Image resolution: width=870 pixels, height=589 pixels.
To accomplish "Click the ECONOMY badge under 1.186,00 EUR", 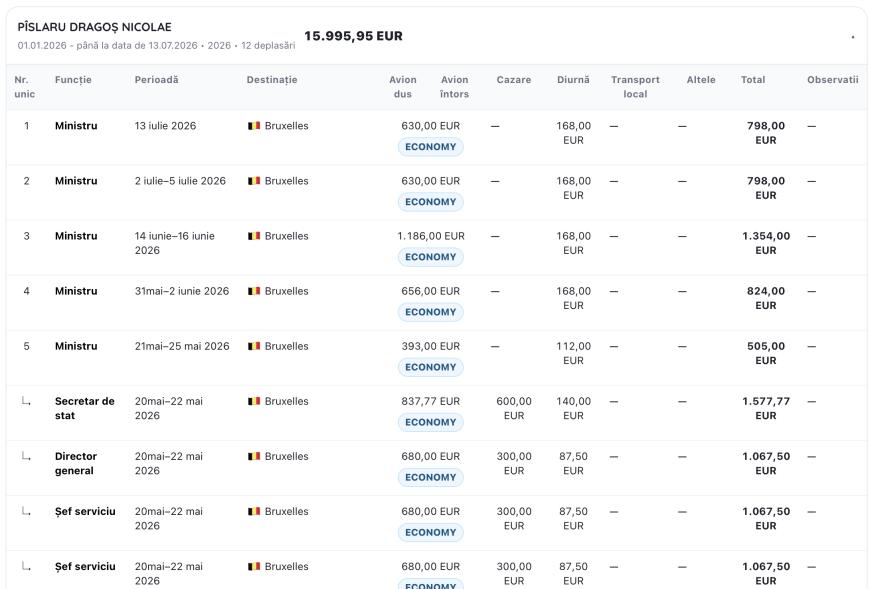I will (431, 257).
